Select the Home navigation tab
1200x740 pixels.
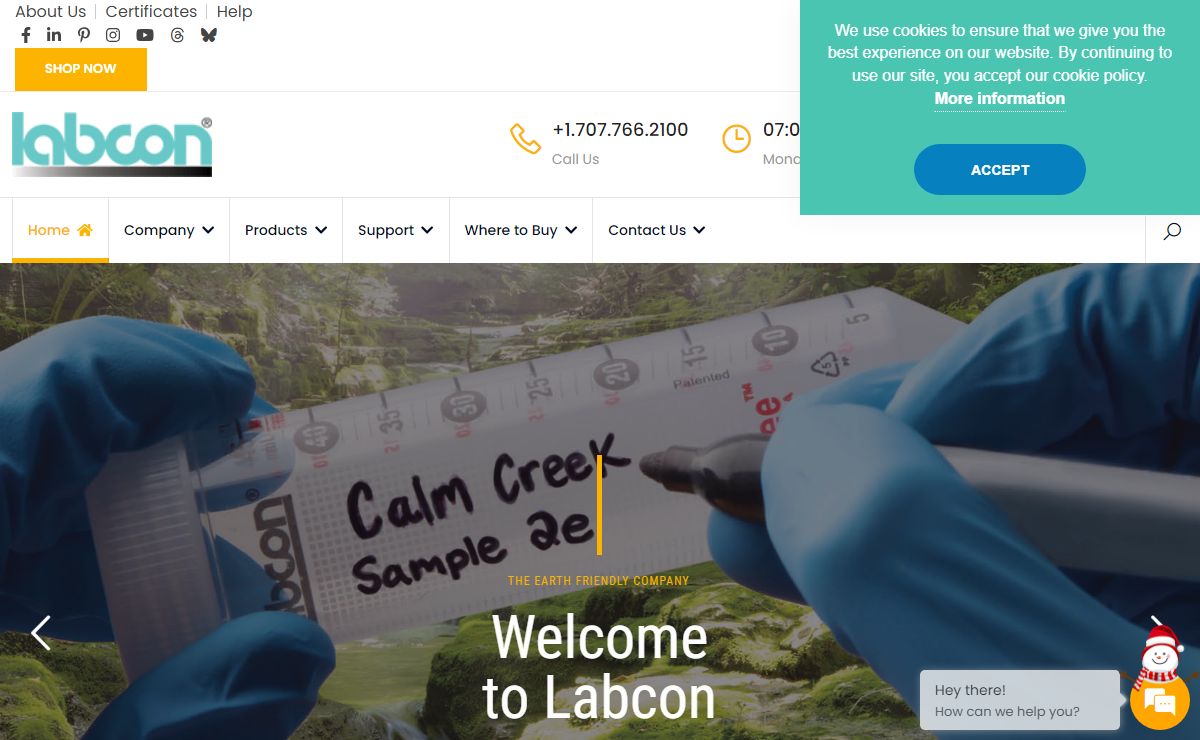click(x=60, y=230)
